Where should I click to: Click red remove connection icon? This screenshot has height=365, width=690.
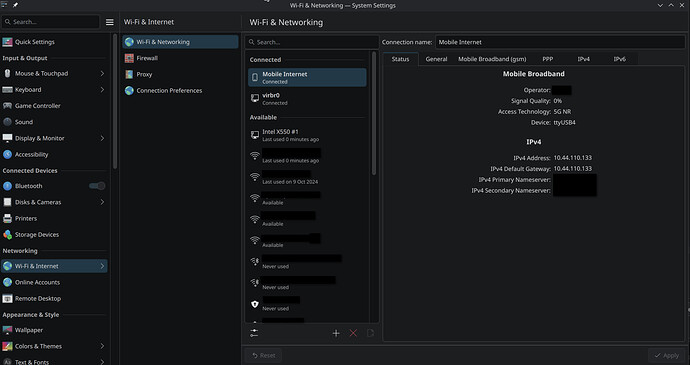353,333
